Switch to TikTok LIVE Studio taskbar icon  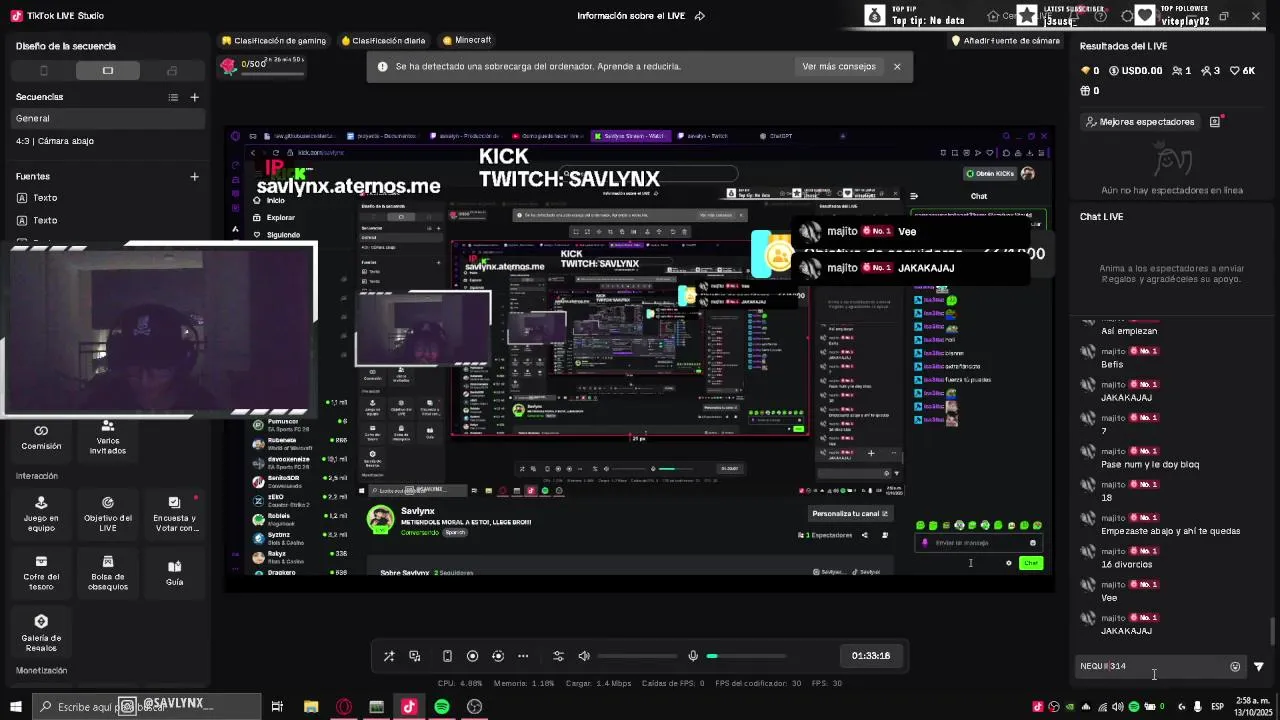tap(409, 707)
